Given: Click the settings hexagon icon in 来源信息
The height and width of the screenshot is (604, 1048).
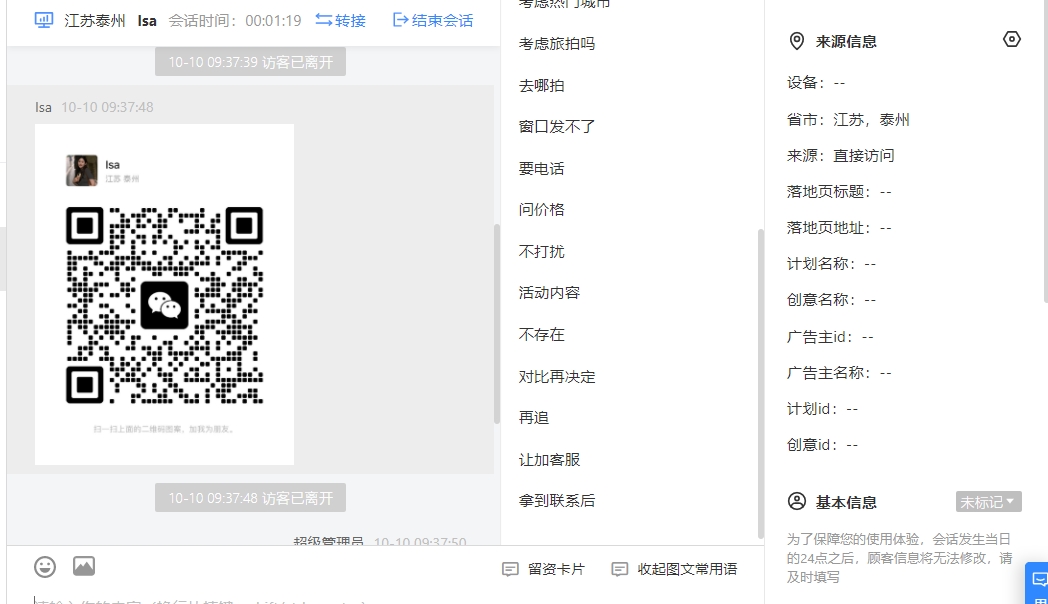Looking at the screenshot, I should (x=1012, y=39).
